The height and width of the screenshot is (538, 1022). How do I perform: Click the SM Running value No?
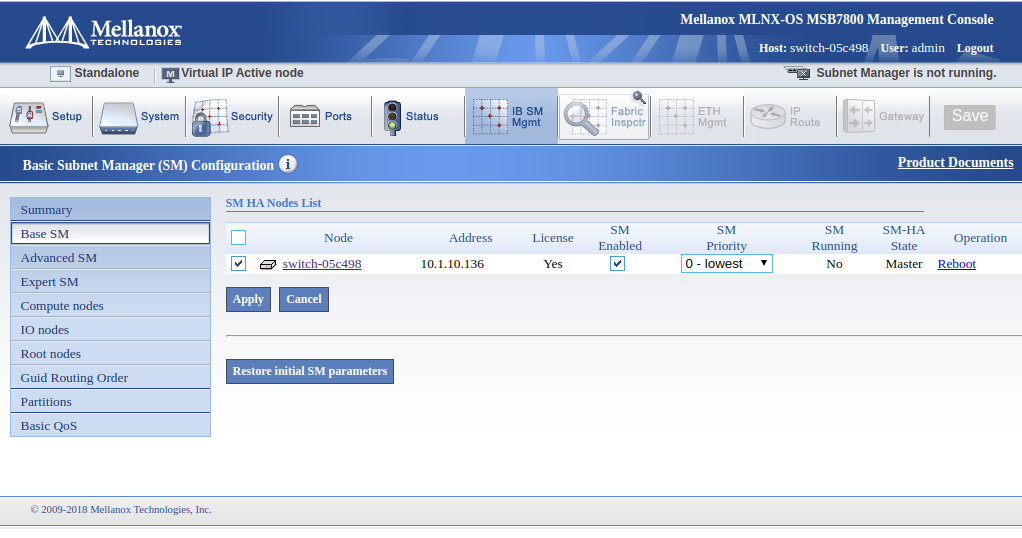point(834,264)
